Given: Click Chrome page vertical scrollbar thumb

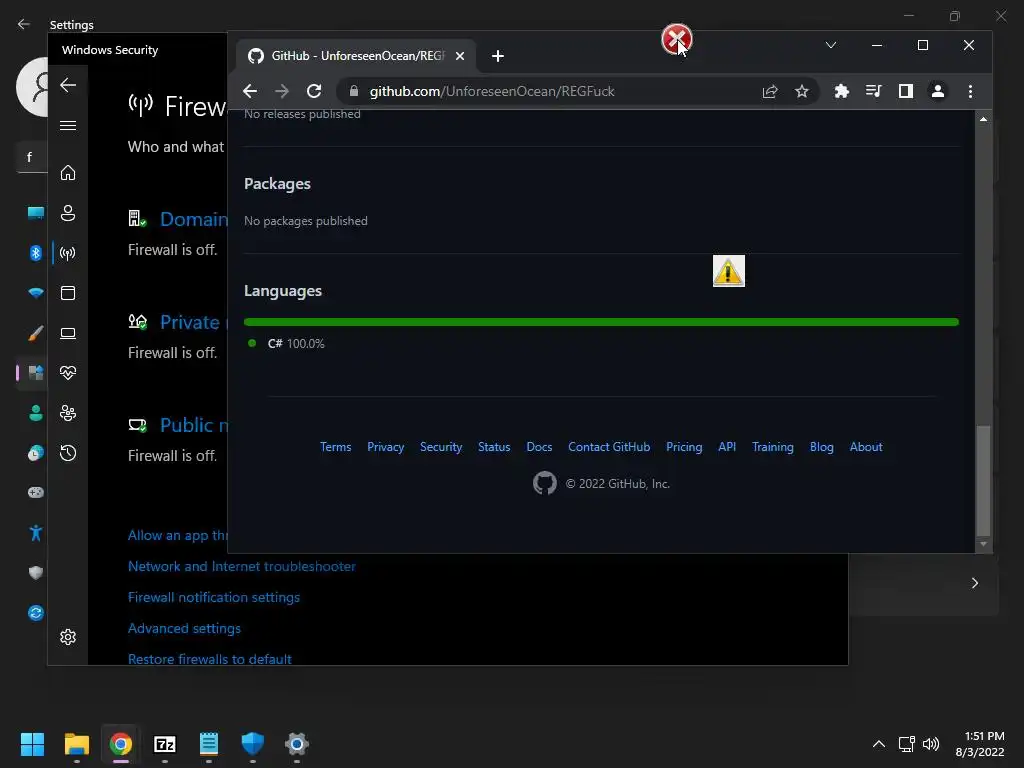Looking at the screenshot, I should (x=983, y=480).
